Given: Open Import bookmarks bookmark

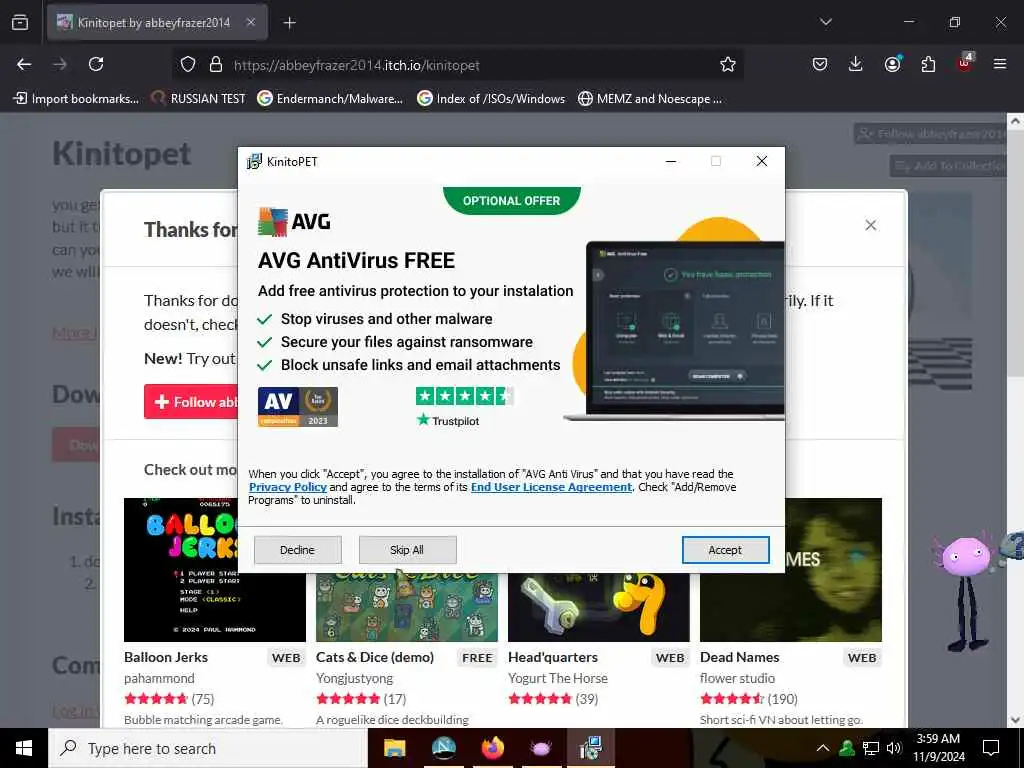Looking at the screenshot, I should [x=76, y=99].
